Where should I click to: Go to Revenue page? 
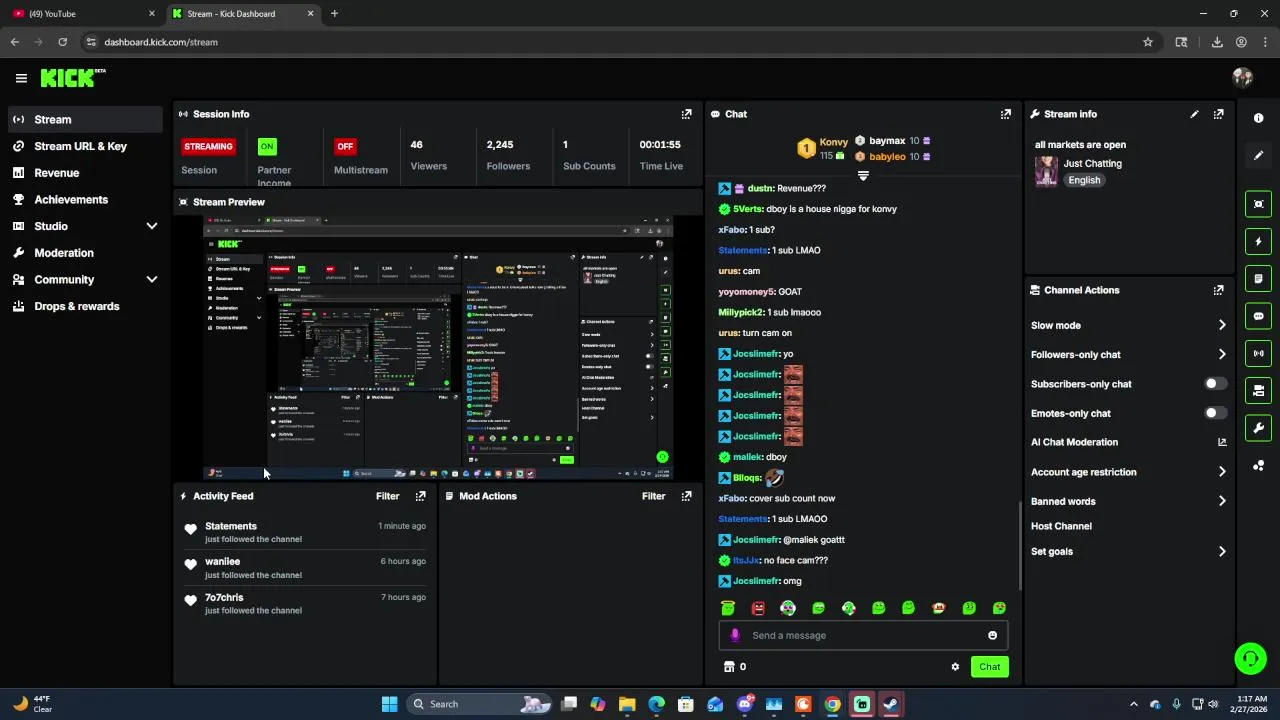85,173
